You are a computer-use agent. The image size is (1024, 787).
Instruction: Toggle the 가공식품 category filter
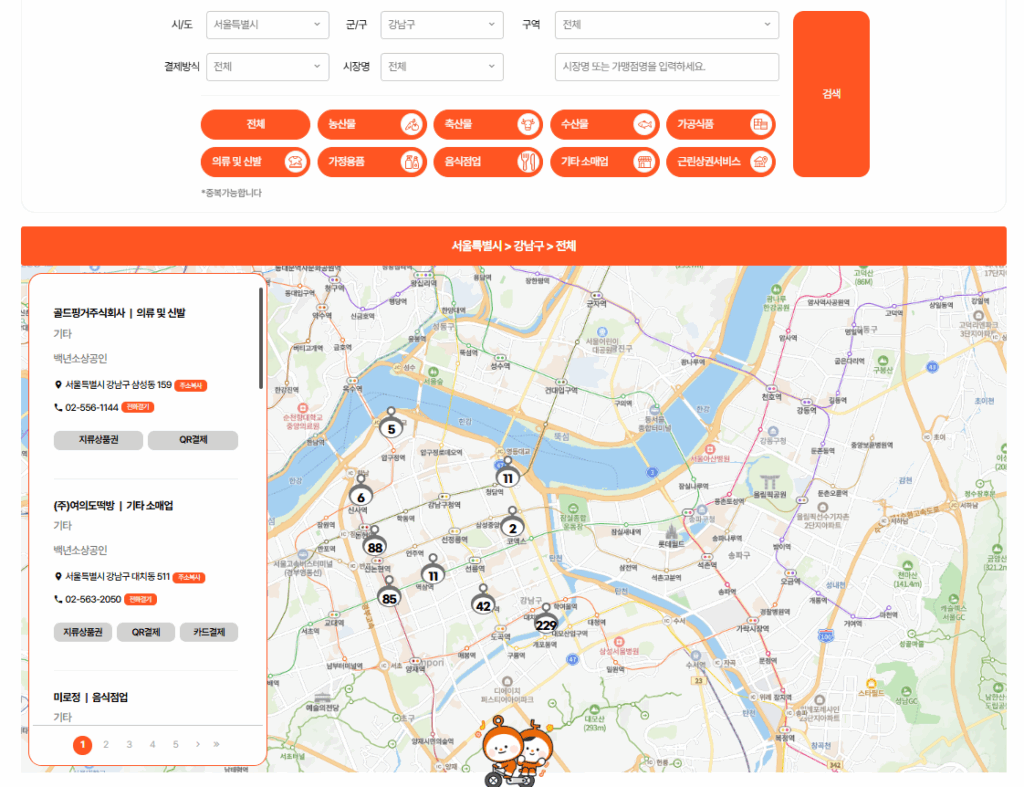point(720,125)
